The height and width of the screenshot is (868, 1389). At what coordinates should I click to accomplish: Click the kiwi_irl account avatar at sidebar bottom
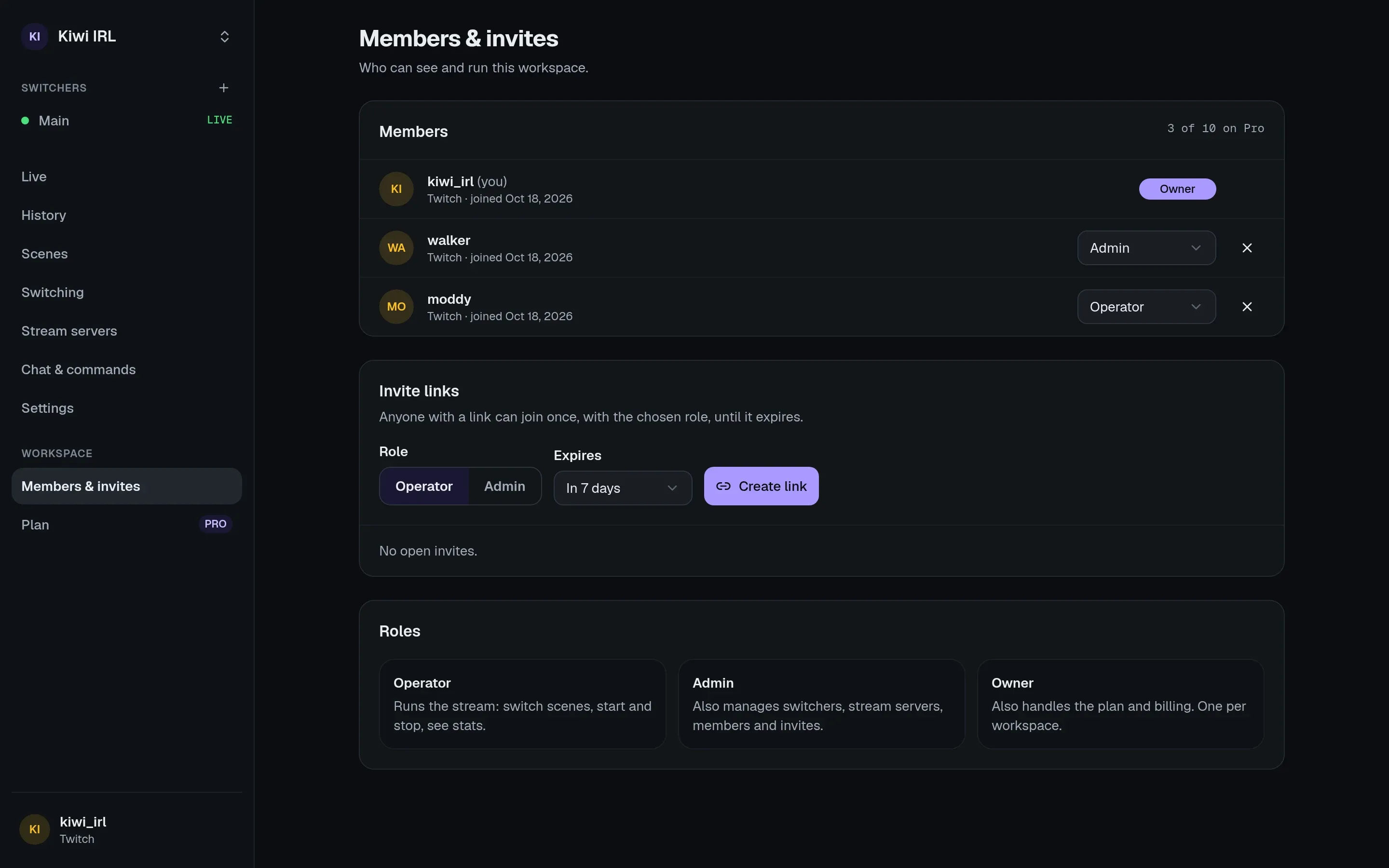click(x=34, y=829)
